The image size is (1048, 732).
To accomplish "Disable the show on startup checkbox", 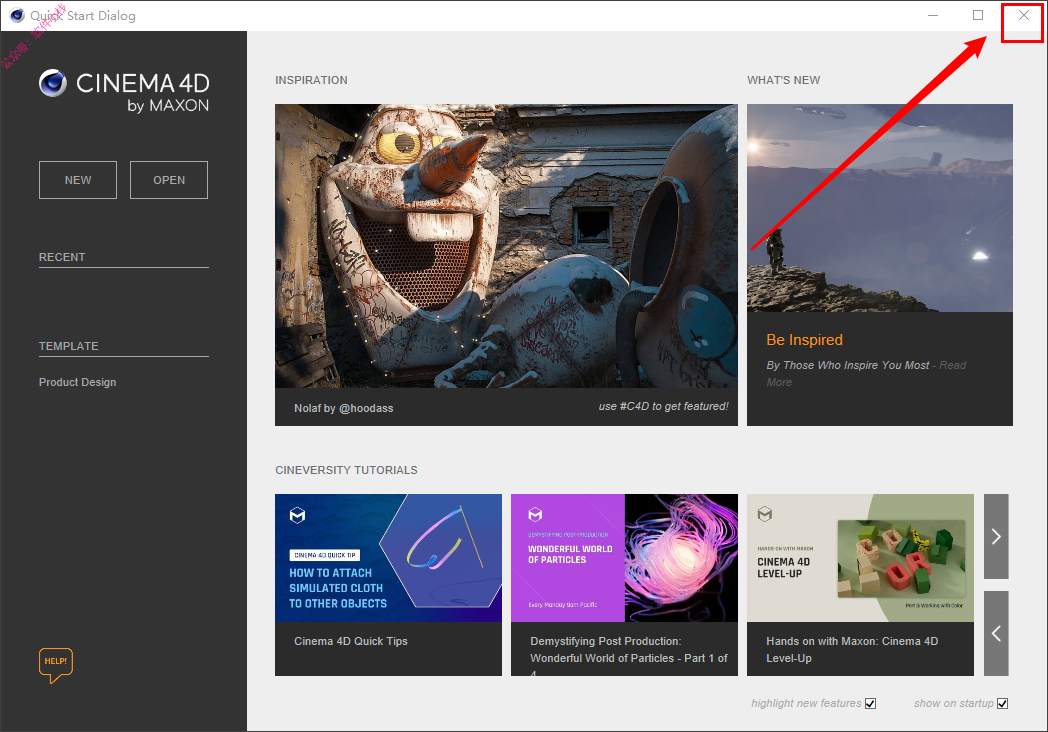I will coord(1003,703).
